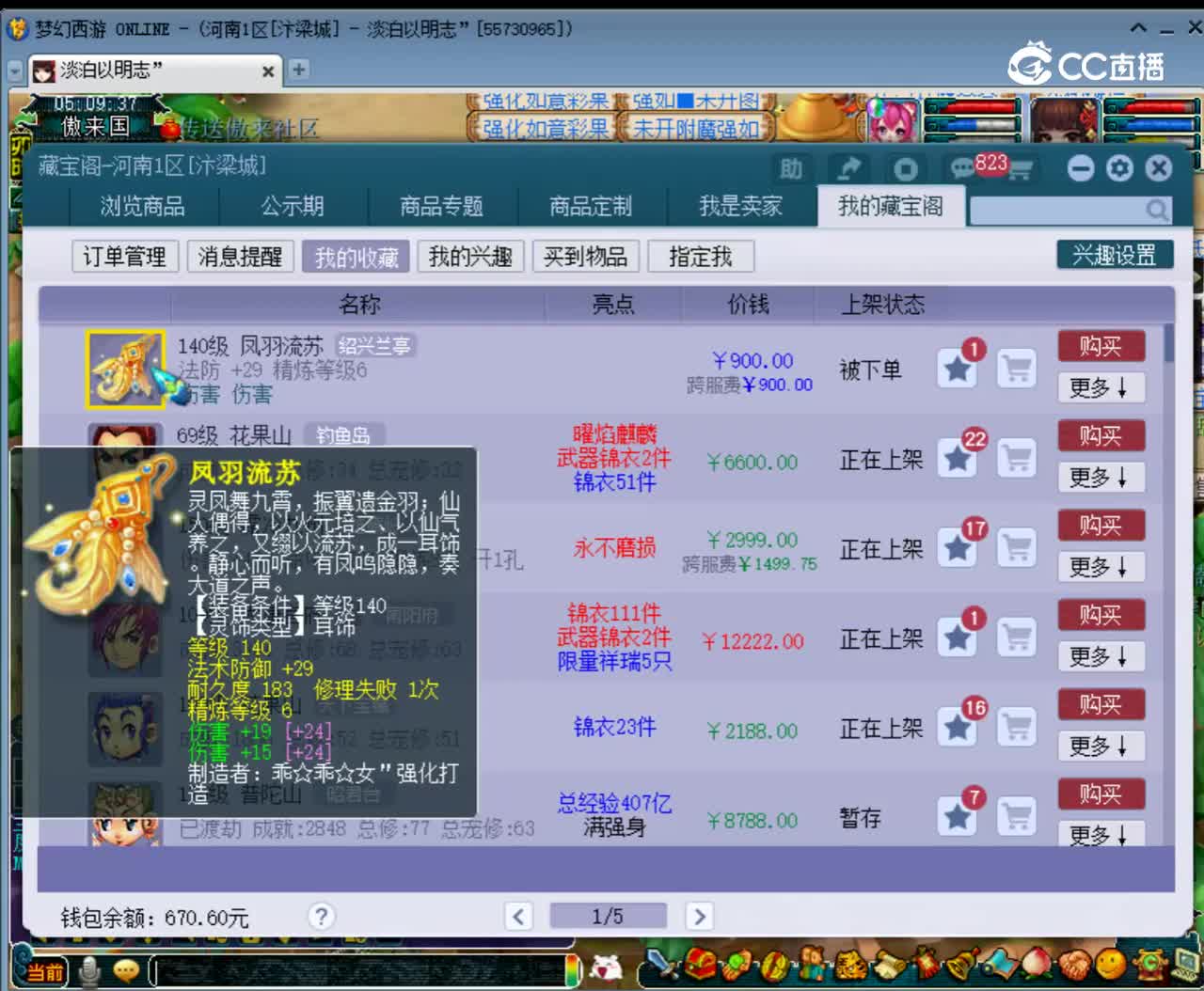Click 兴趣设置 button

(x=1114, y=255)
